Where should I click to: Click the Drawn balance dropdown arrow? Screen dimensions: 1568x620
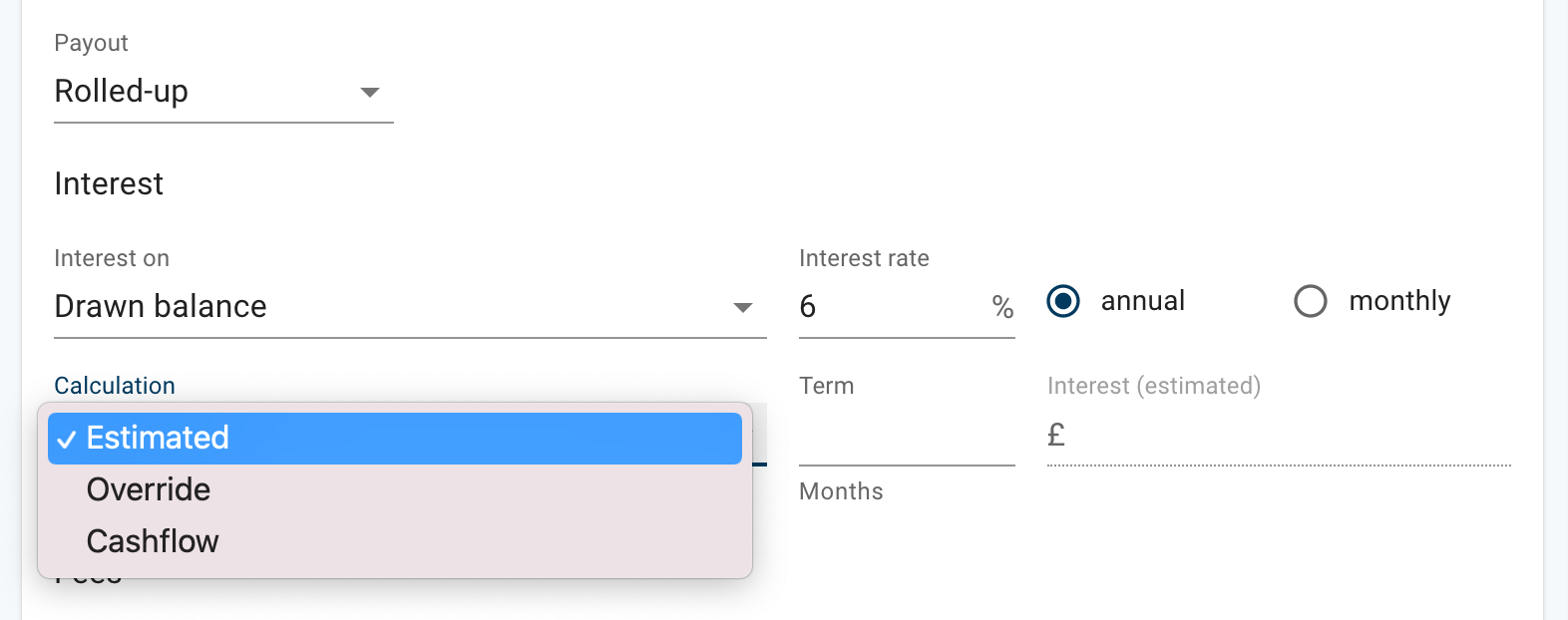743,309
